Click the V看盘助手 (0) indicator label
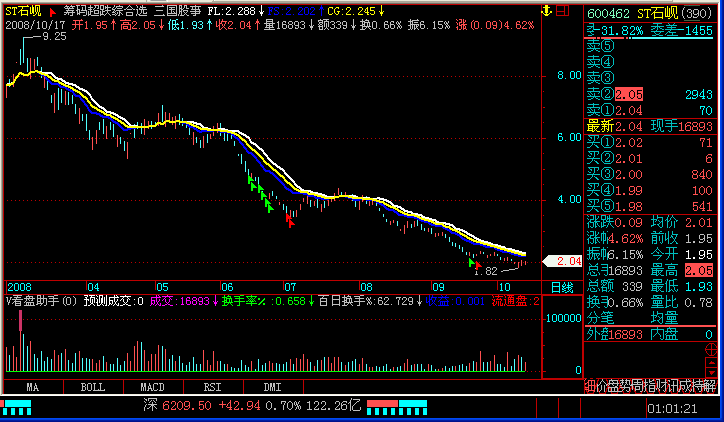 [41, 301]
